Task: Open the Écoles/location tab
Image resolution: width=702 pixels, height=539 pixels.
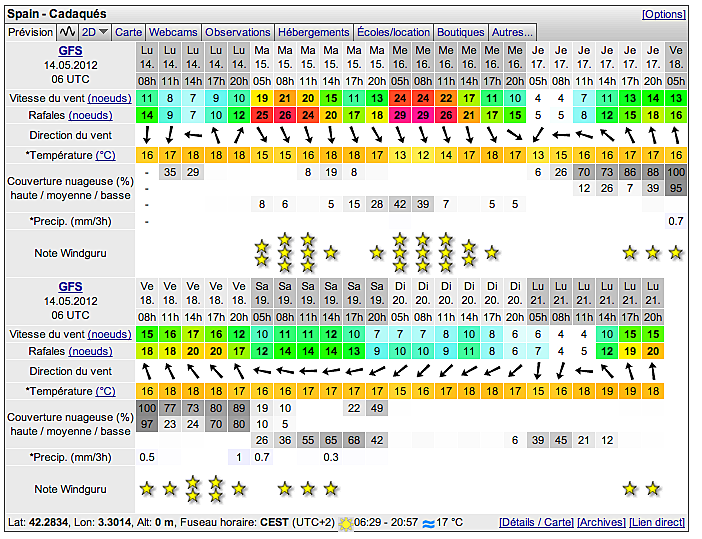Action: [394, 32]
